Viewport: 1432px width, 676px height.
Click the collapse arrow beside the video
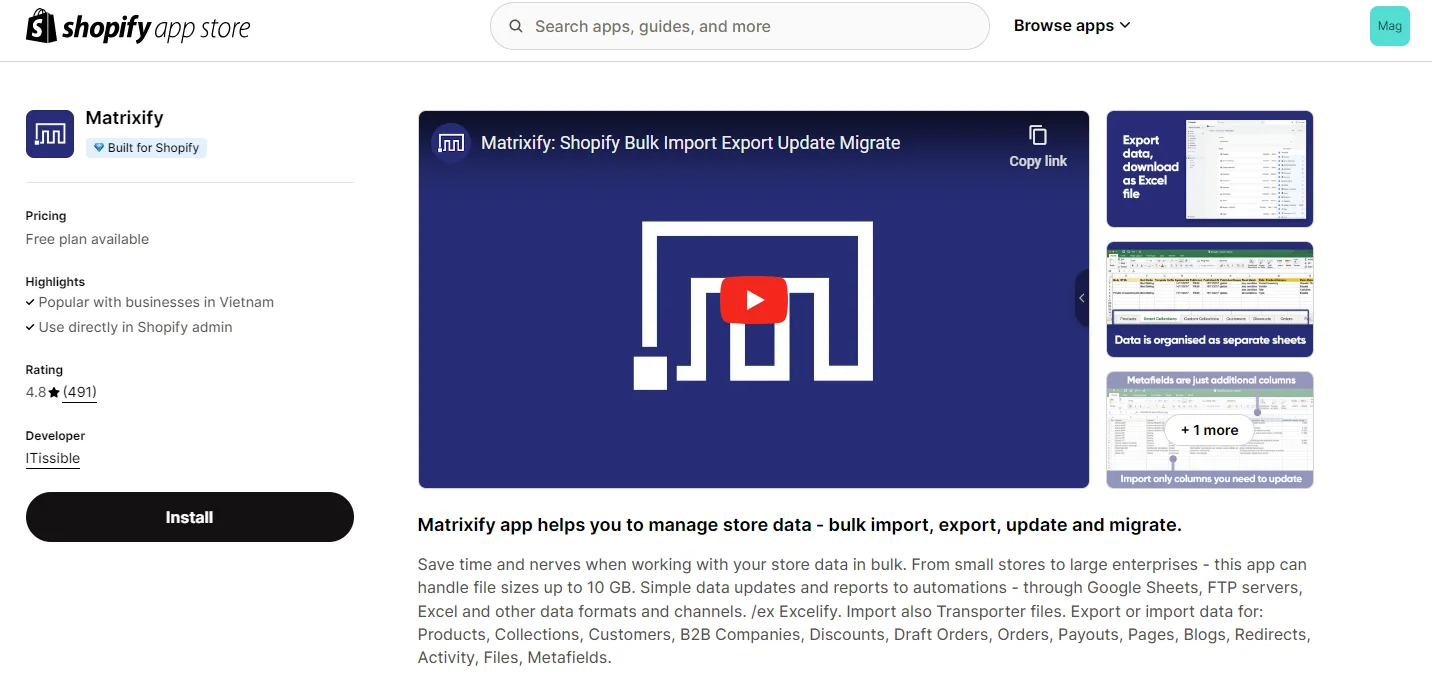pos(1082,298)
